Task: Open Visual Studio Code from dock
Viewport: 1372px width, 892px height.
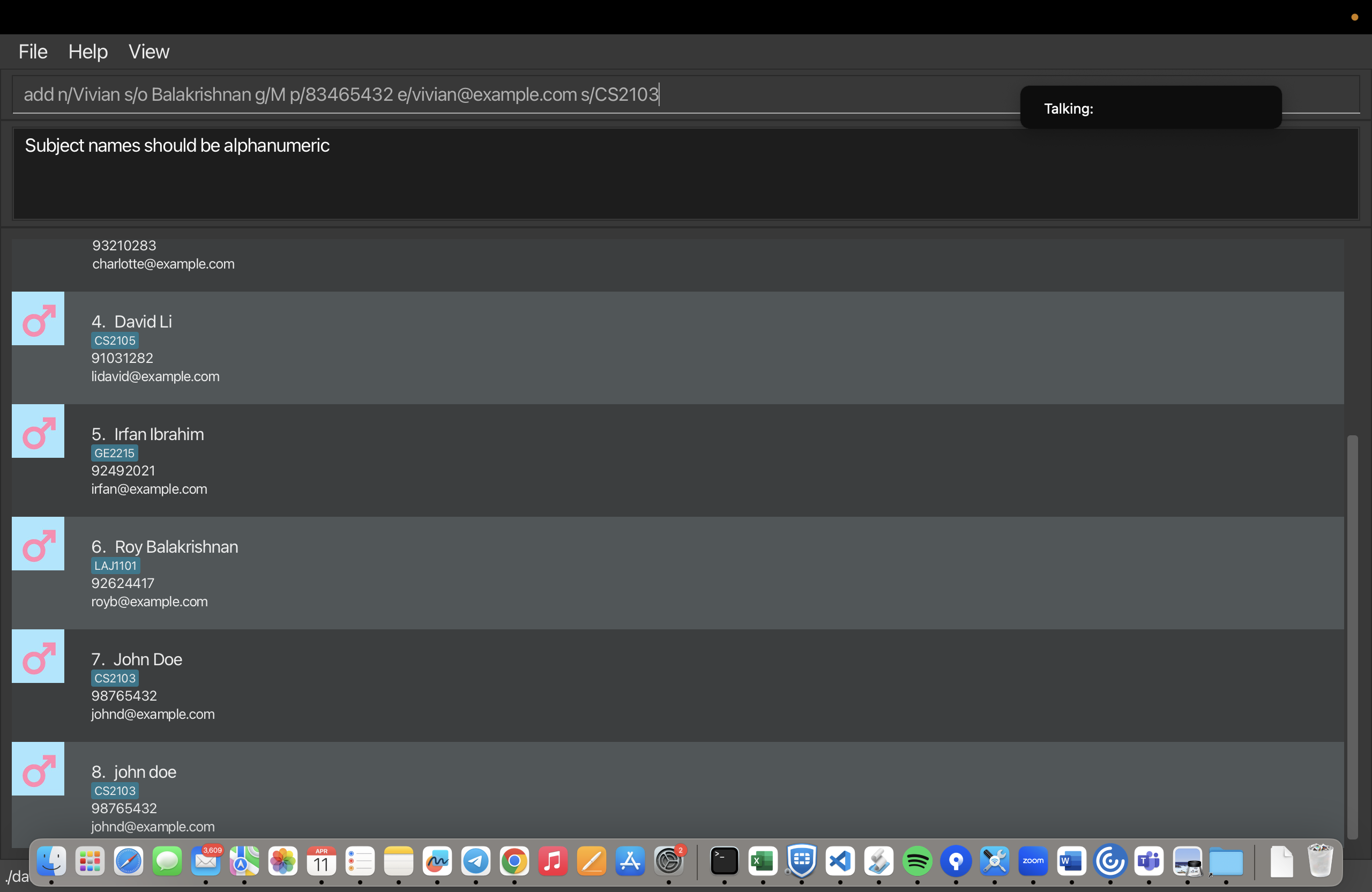Action: pos(840,861)
